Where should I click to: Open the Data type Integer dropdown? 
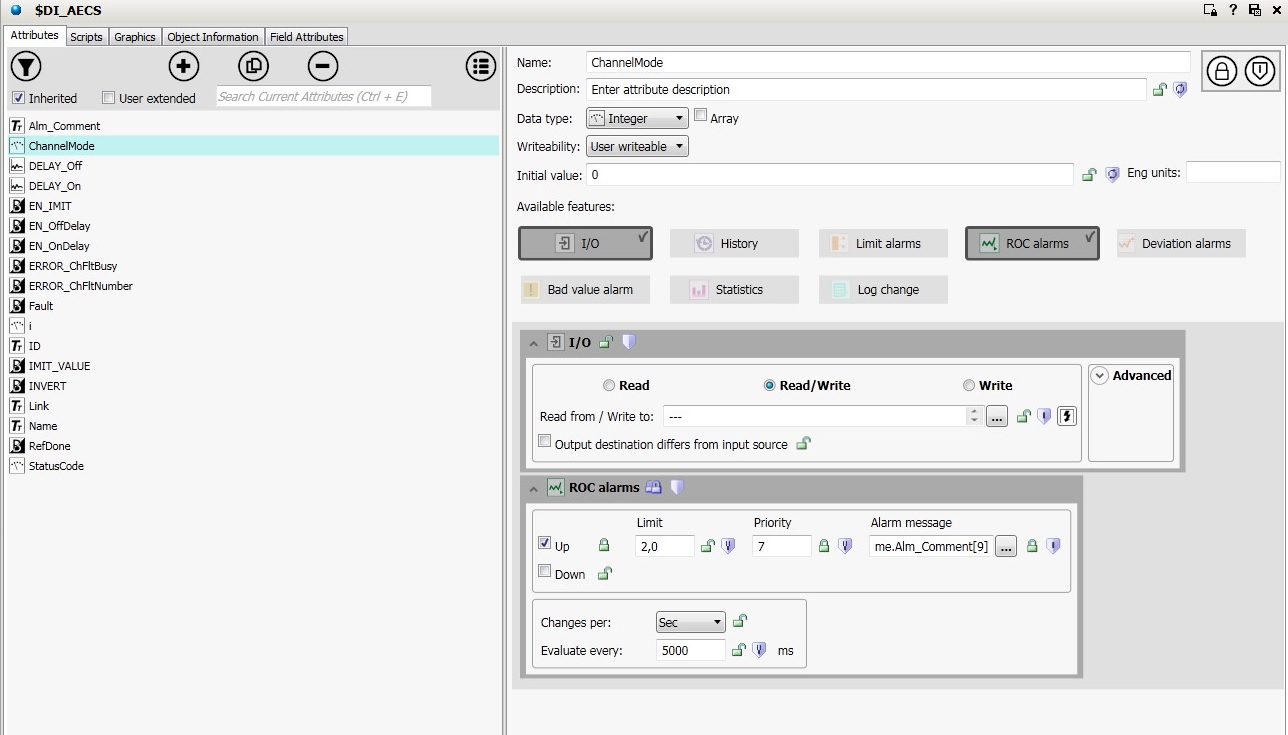pyautogui.click(x=636, y=118)
